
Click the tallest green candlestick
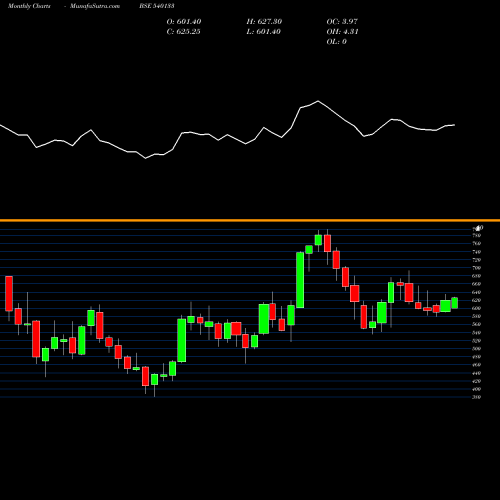coord(300,280)
